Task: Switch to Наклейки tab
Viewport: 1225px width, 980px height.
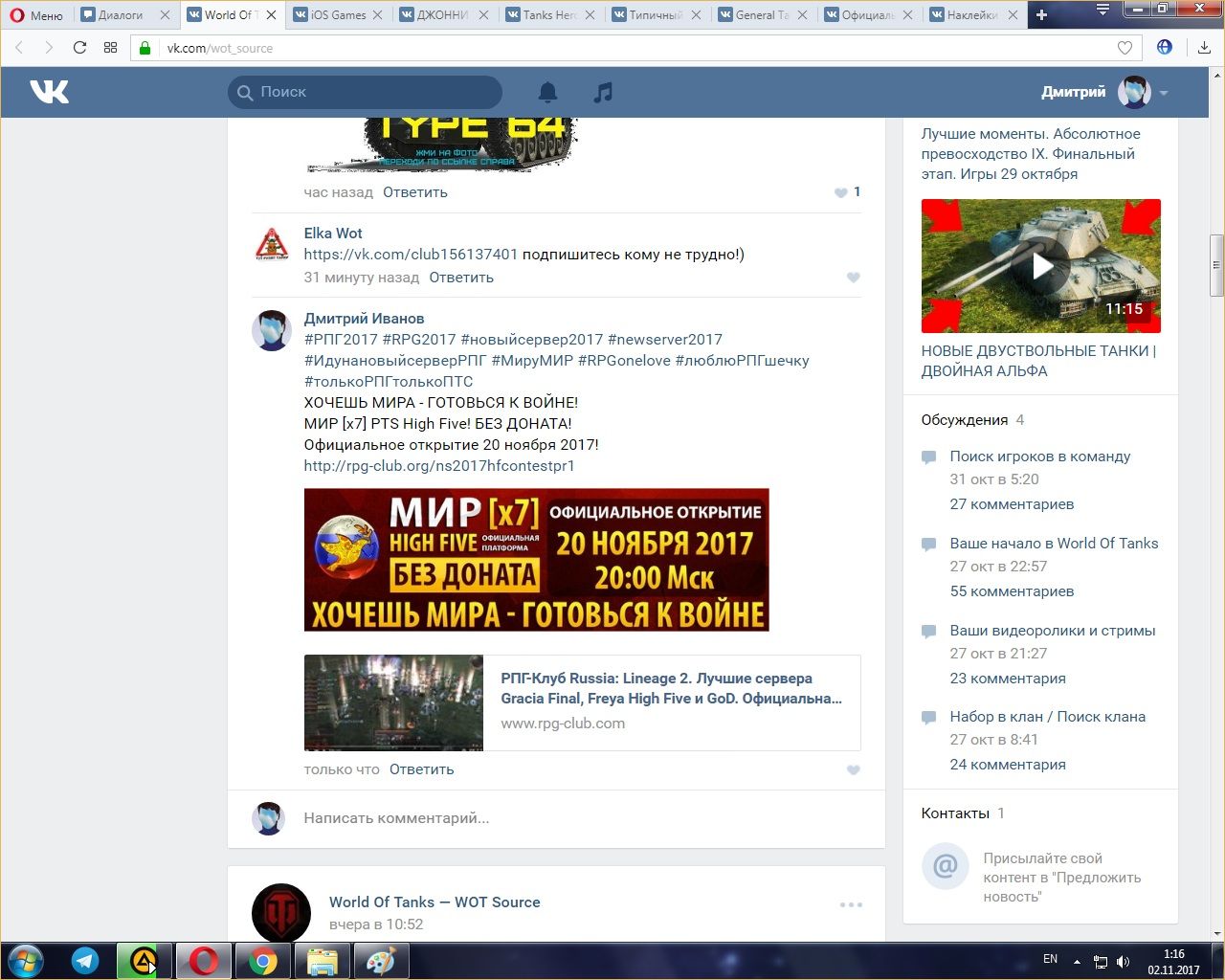Action: (972, 15)
